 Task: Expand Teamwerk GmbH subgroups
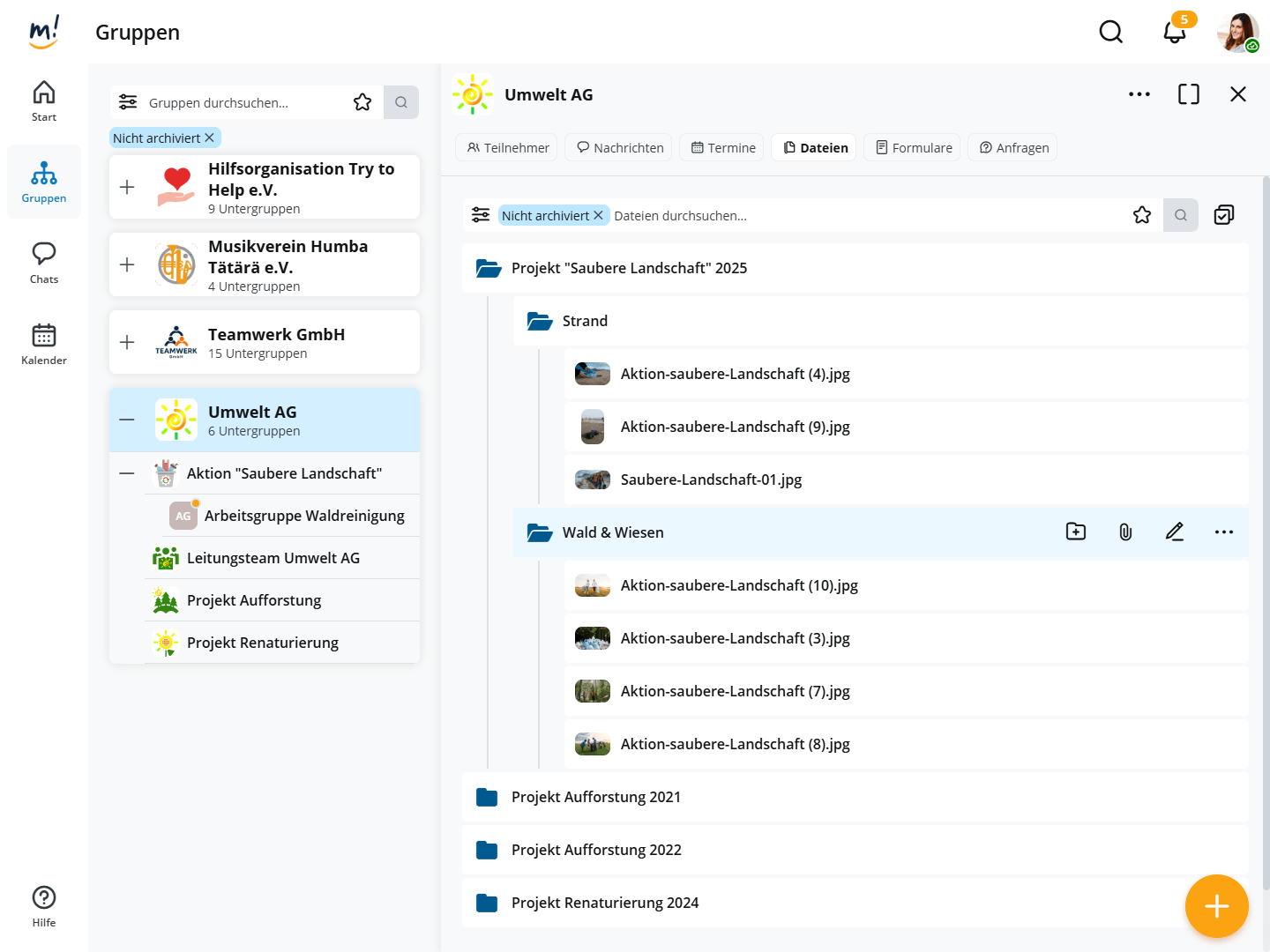point(127,342)
